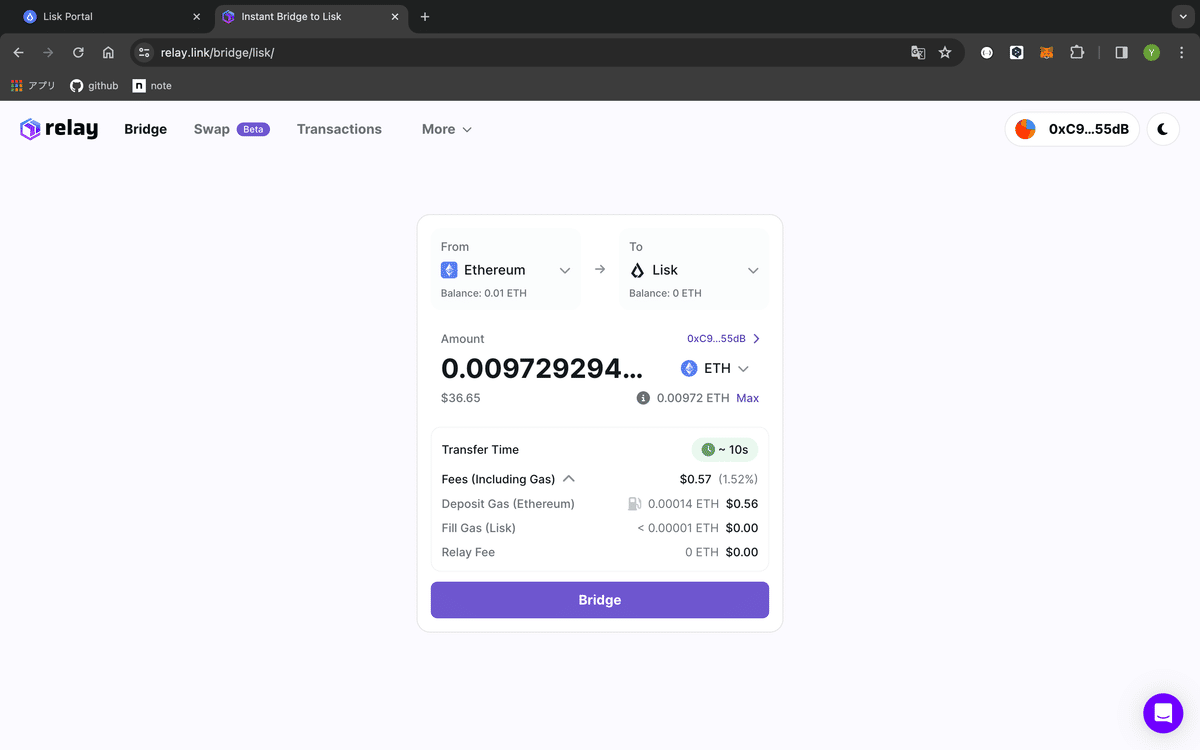This screenshot has width=1200, height=750.
Task: Click the square dark extension icon beside MetaMask
Action: [x=1017, y=52]
